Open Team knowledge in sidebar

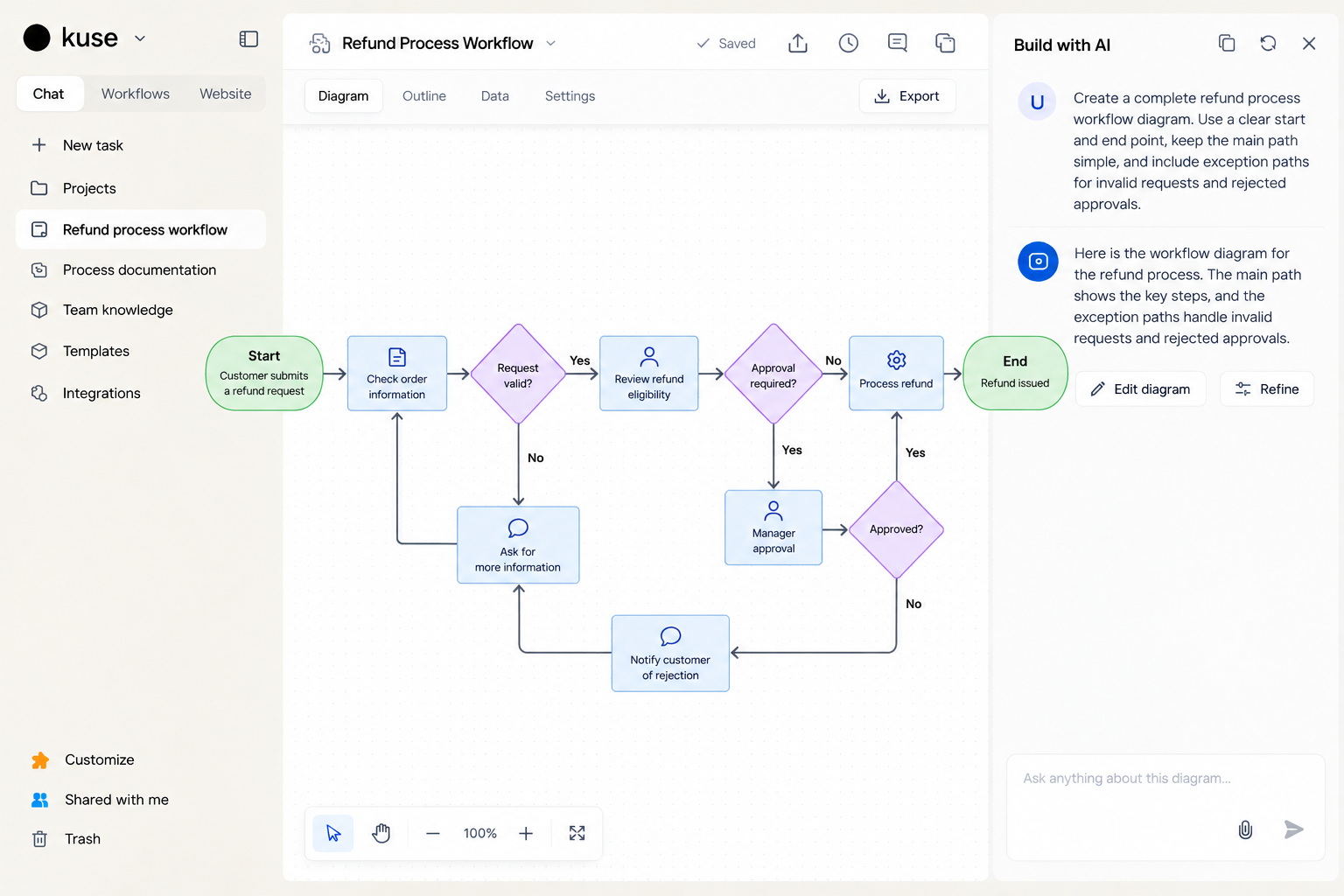point(141,310)
